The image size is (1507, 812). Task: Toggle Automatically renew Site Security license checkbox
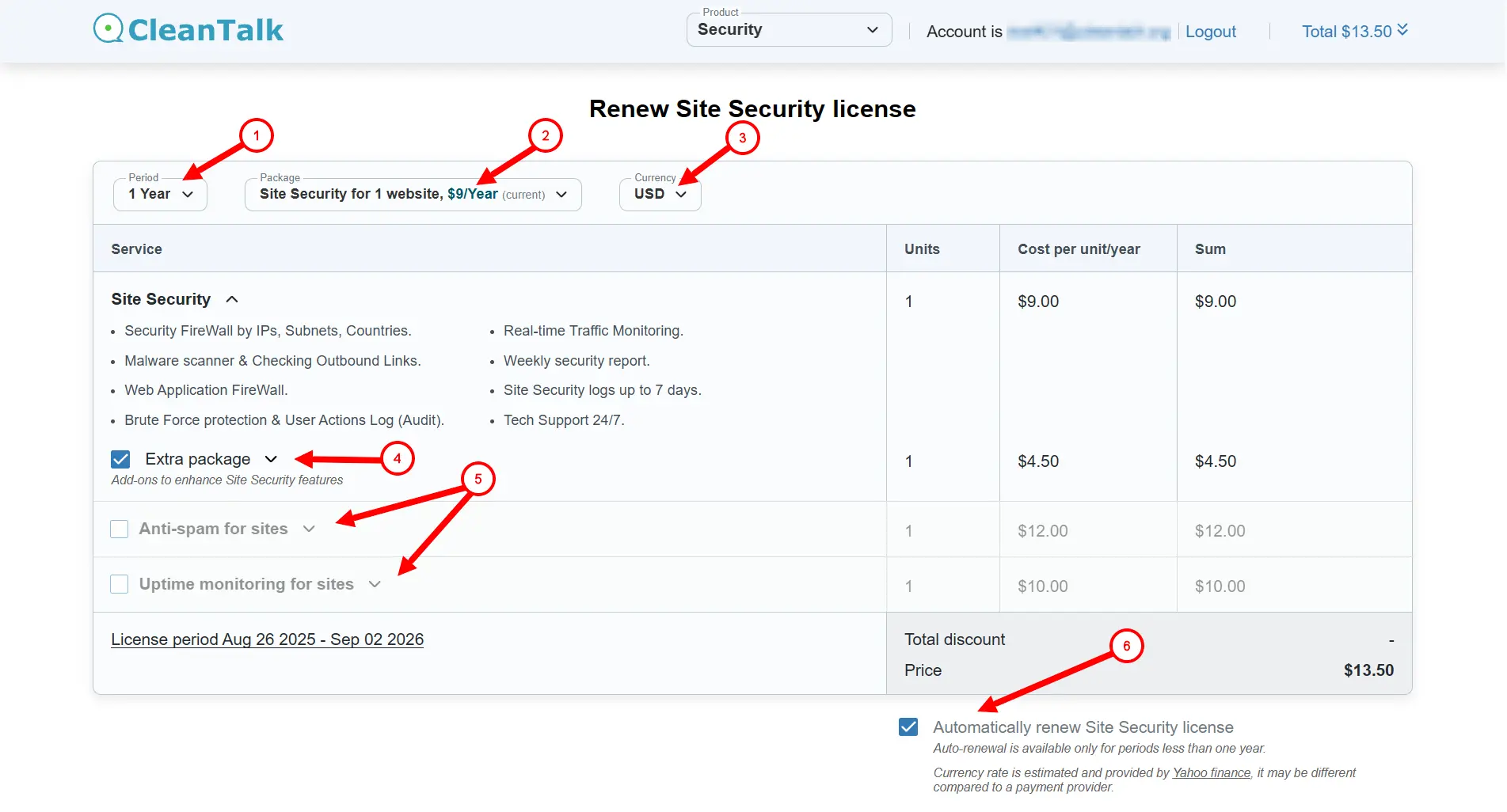pyautogui.click(x=908, y=727)
